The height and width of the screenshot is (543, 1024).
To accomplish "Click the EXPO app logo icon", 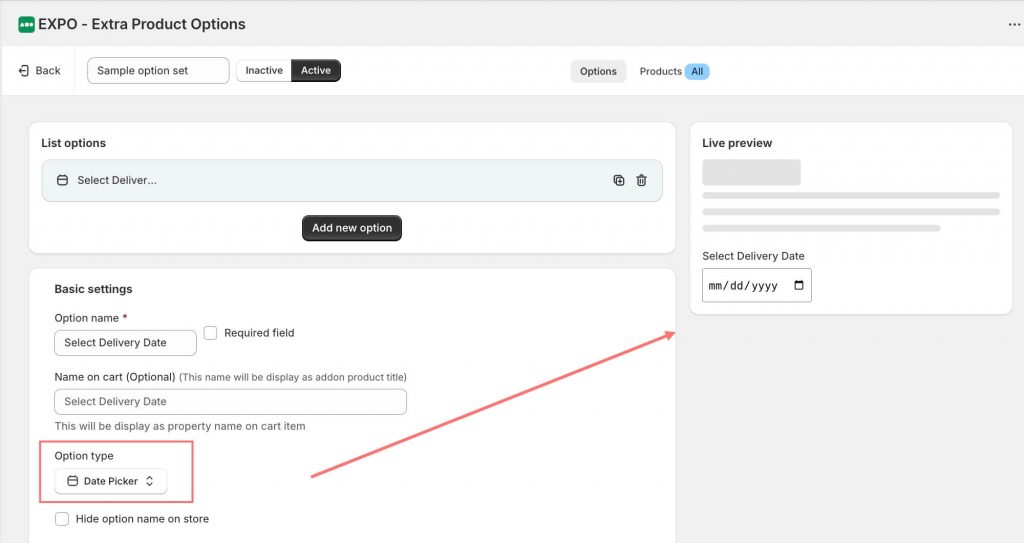I will point(26,24).
